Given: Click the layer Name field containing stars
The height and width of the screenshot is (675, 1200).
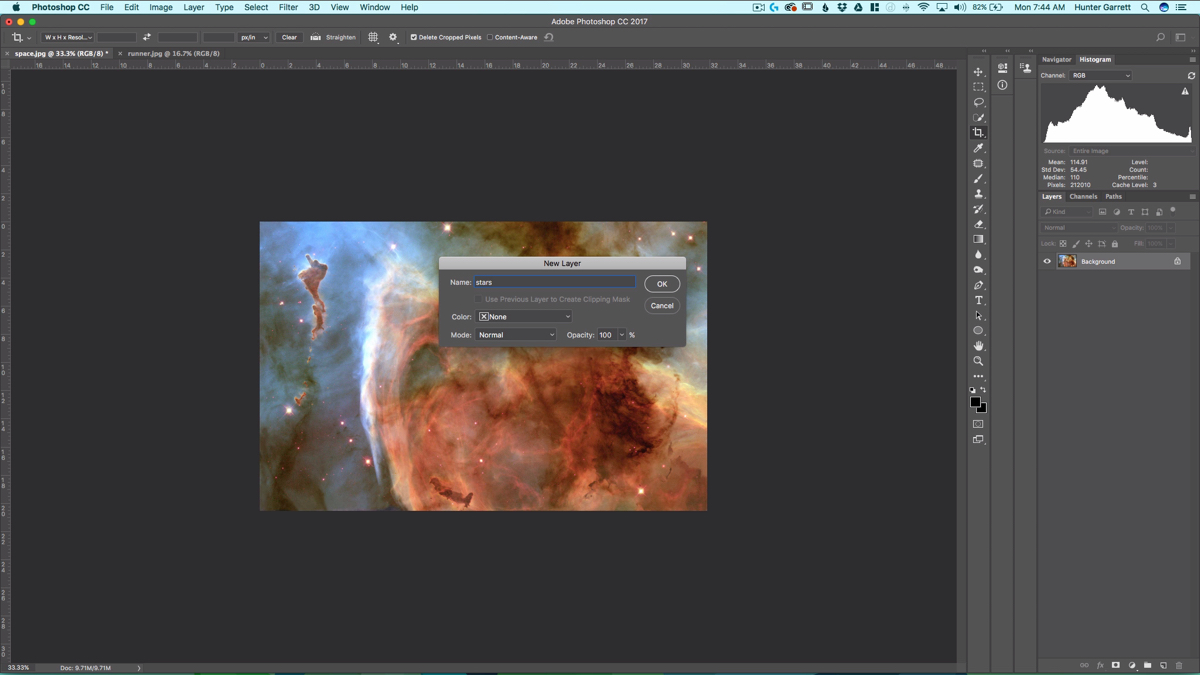Looking at the screenshot, I should click(x=555, y=283).
